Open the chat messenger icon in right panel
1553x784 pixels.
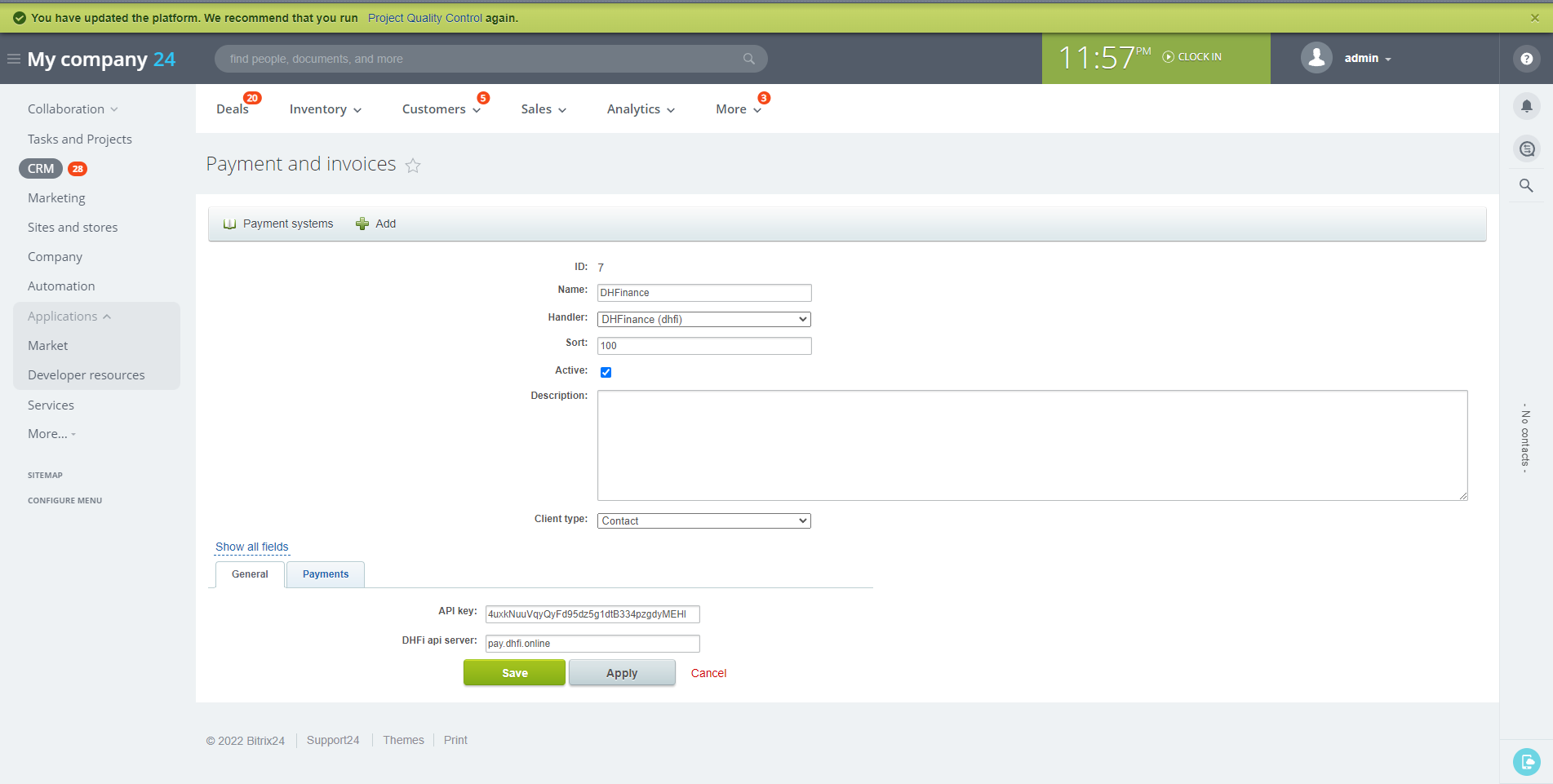click(1526, 149)
